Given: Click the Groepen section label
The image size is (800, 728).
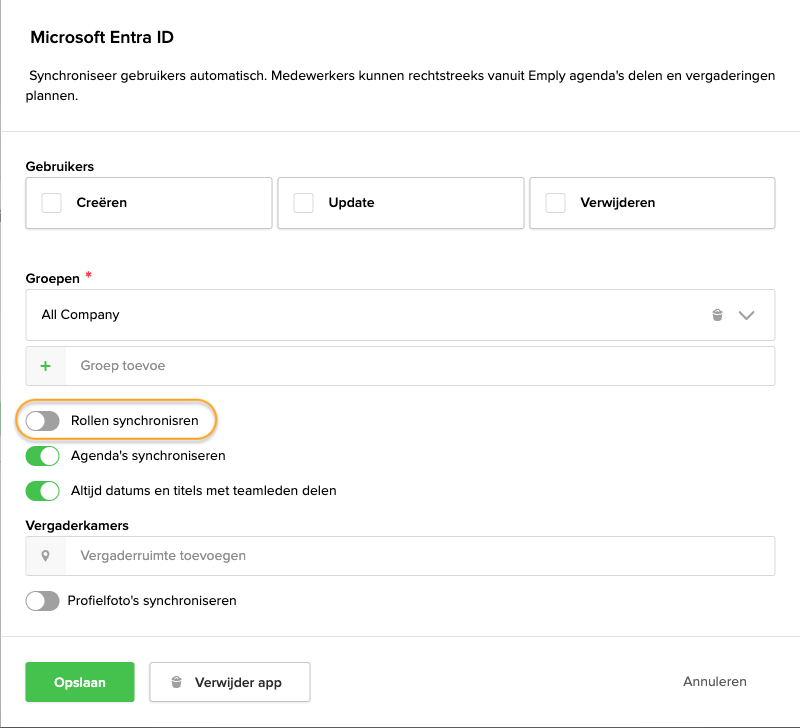Looking at the screenshot, I should 53,279.
